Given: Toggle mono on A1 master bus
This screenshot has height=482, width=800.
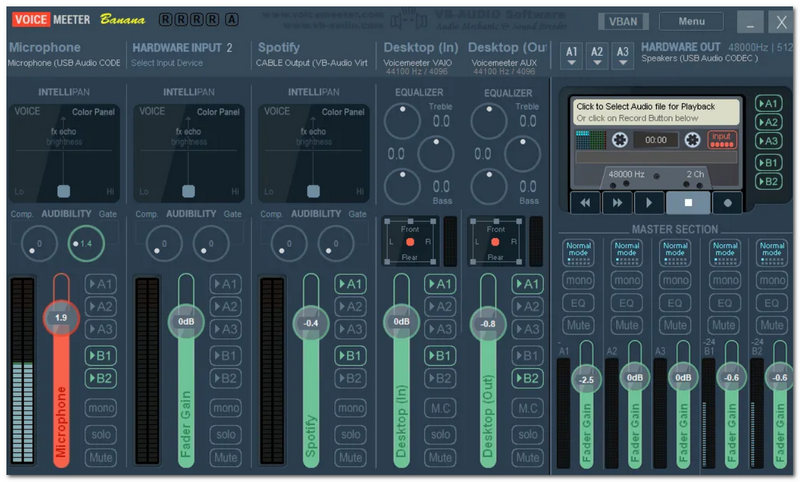Looking at the screenshot, I should [x=578, y=280].
